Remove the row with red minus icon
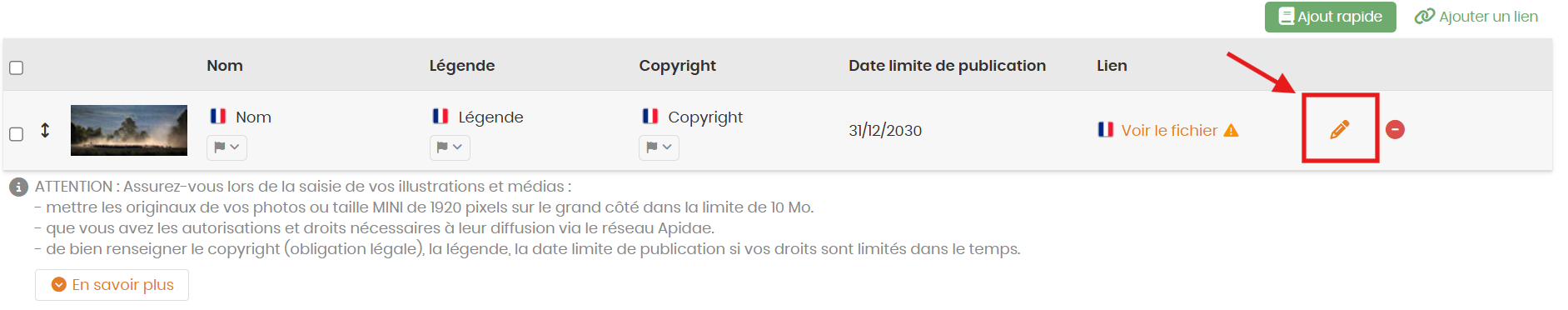 click(1395, 129)
